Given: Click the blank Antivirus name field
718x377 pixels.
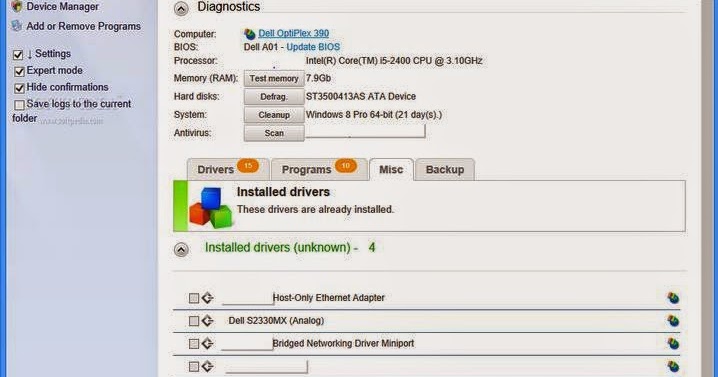Looking at the screenshot, I should click(365, 132).
